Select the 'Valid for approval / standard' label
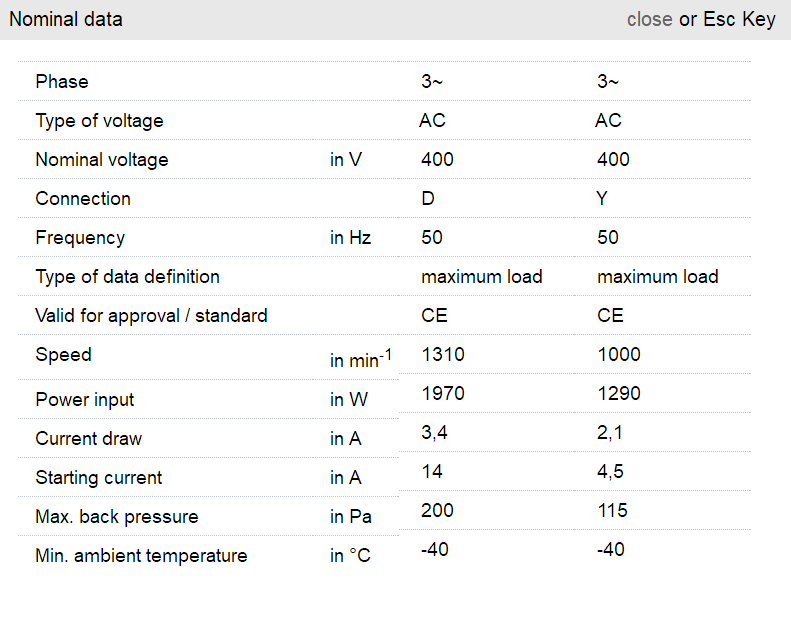Image resolution: width=791 pixels, height=623 pixels. tap(151, 316)
